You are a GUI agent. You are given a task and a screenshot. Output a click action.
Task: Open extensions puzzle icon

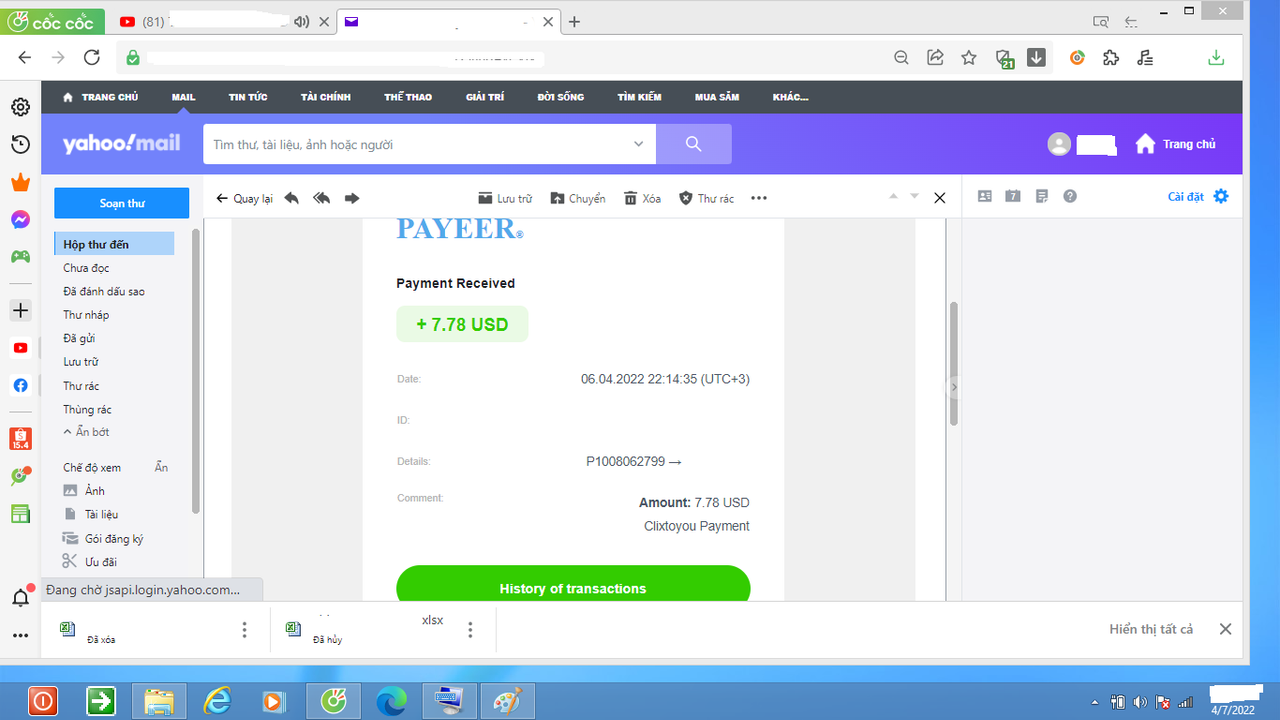coord(1111,58)
